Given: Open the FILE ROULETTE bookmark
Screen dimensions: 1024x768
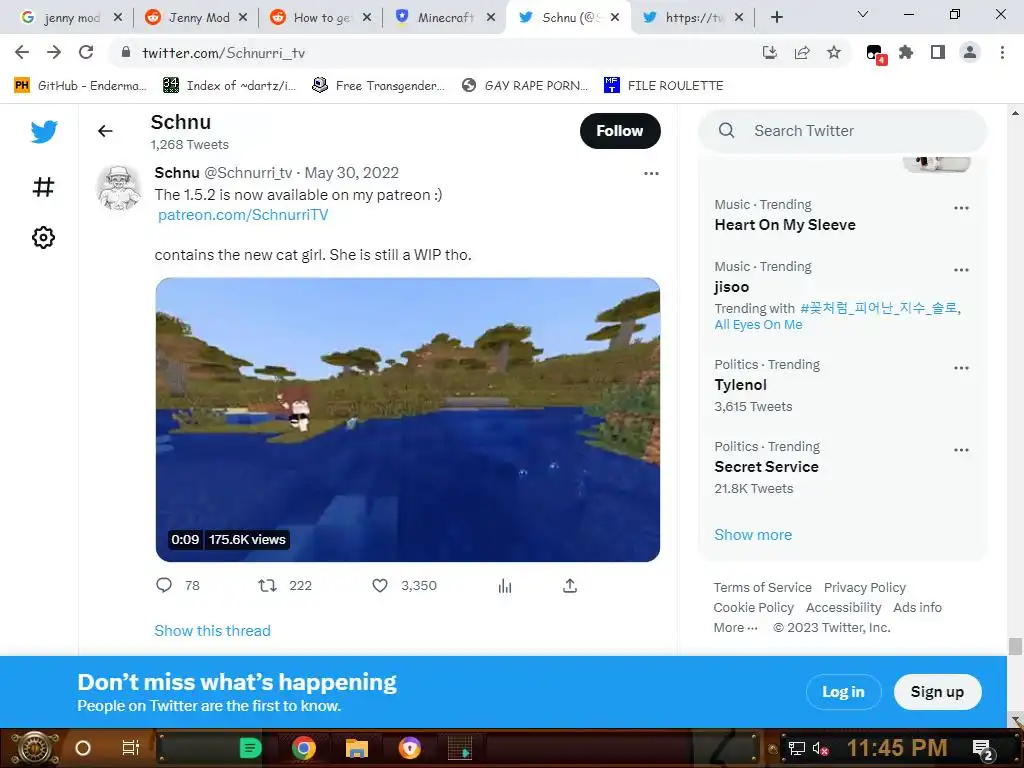Looking at the screenshot, I should click(664, 86).
